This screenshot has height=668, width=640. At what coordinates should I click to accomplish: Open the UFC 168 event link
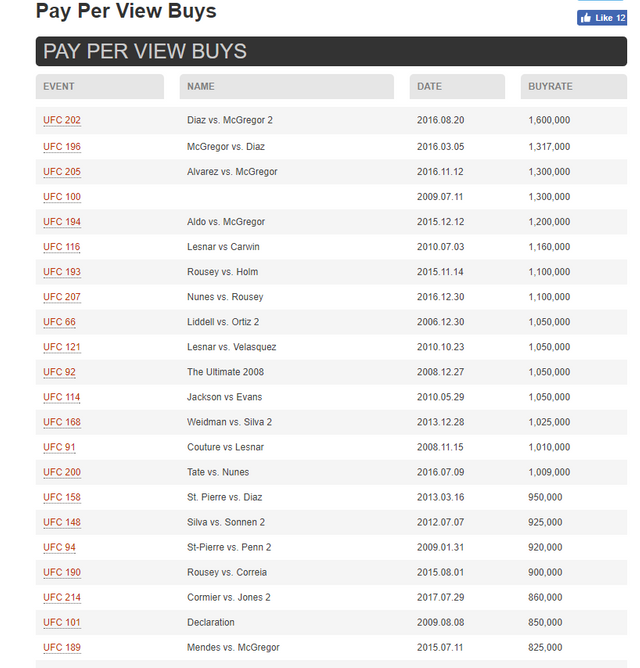62,422
